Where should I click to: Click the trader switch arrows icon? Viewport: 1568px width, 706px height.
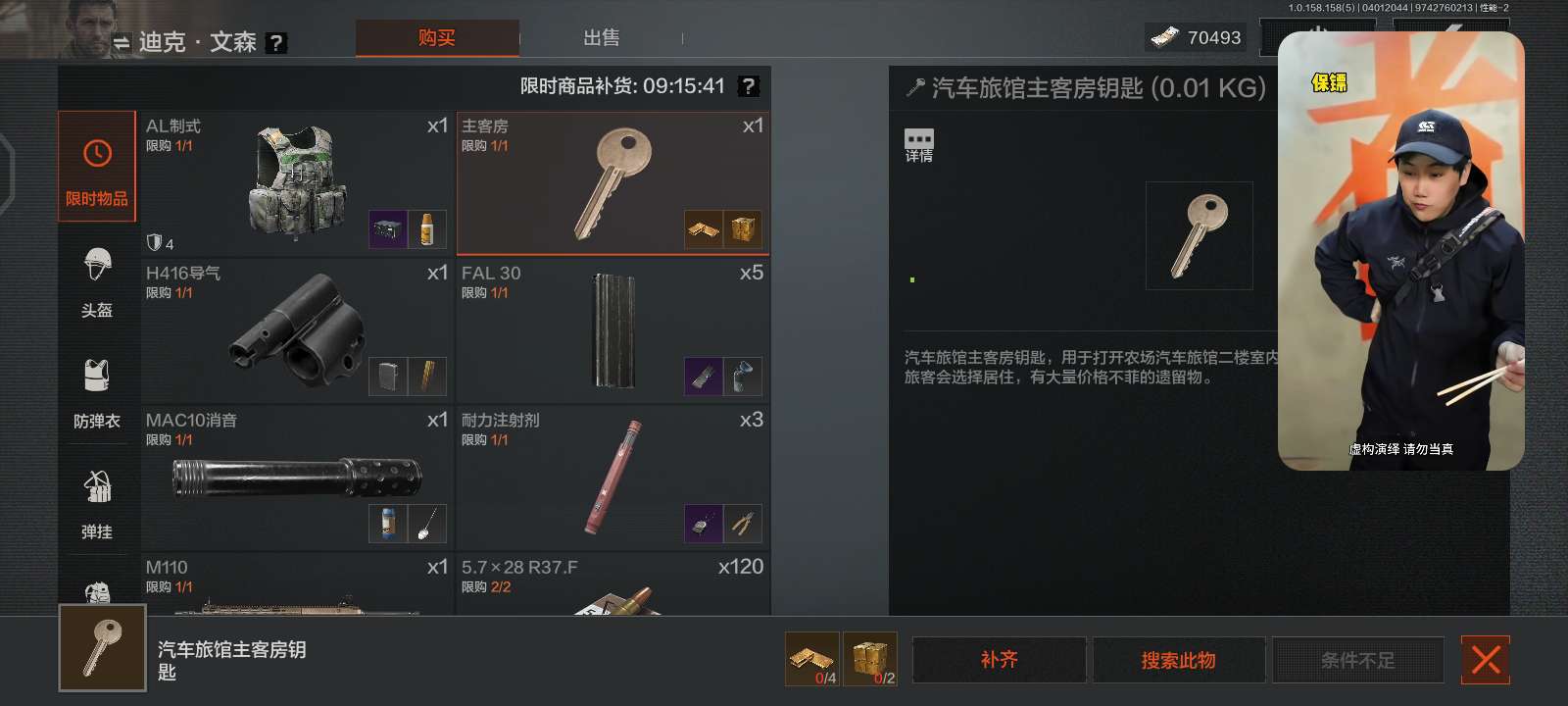tap(122, 43)
